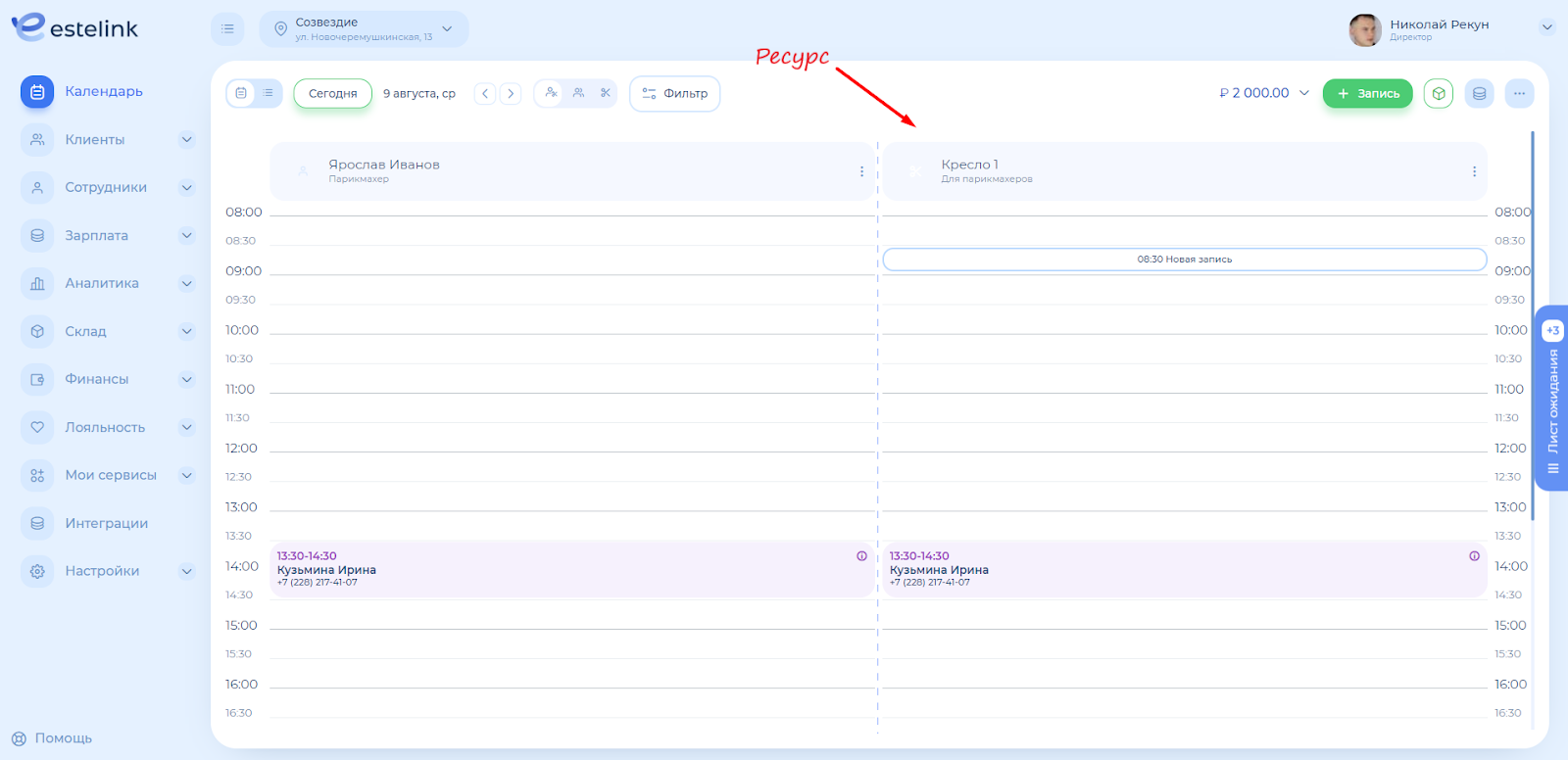Select Календарь in the sidebar menu
Screen dimensions: 1568x760
click(103, 91)
